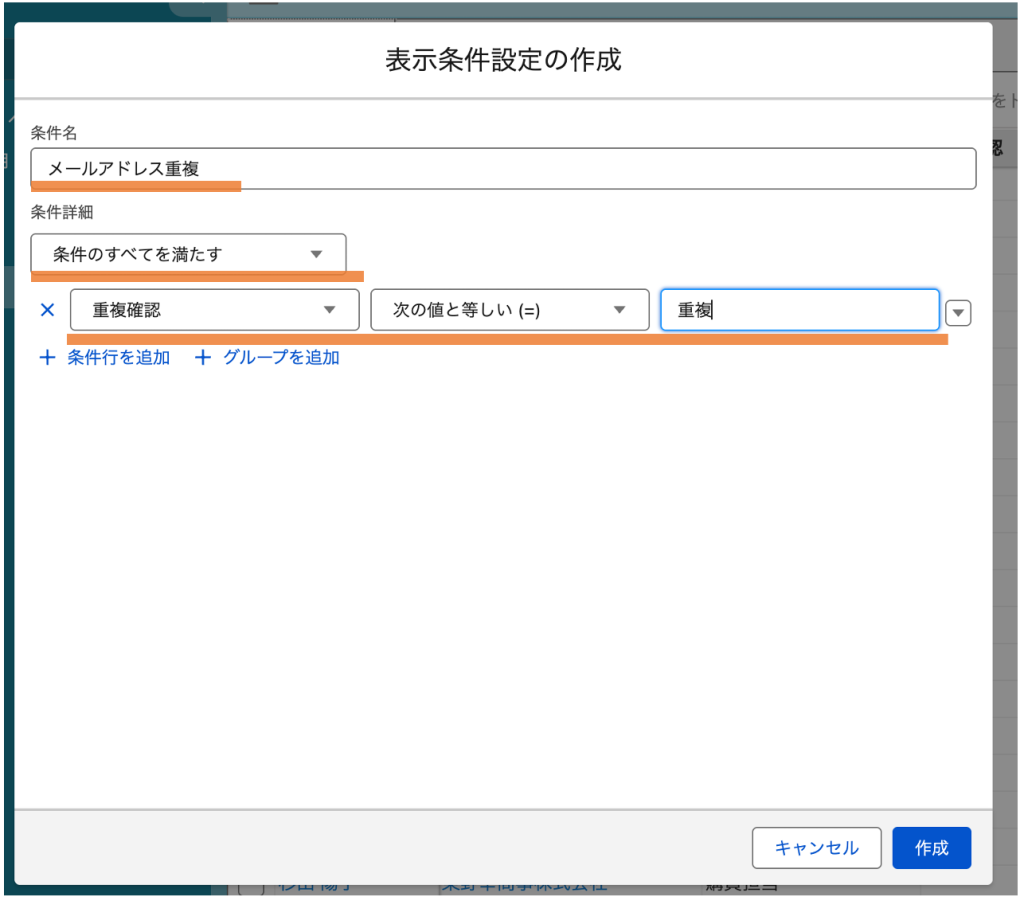Click the arrow on the 重複確認 field selector
Screen dimensions: 1024x897
point(329,310)
